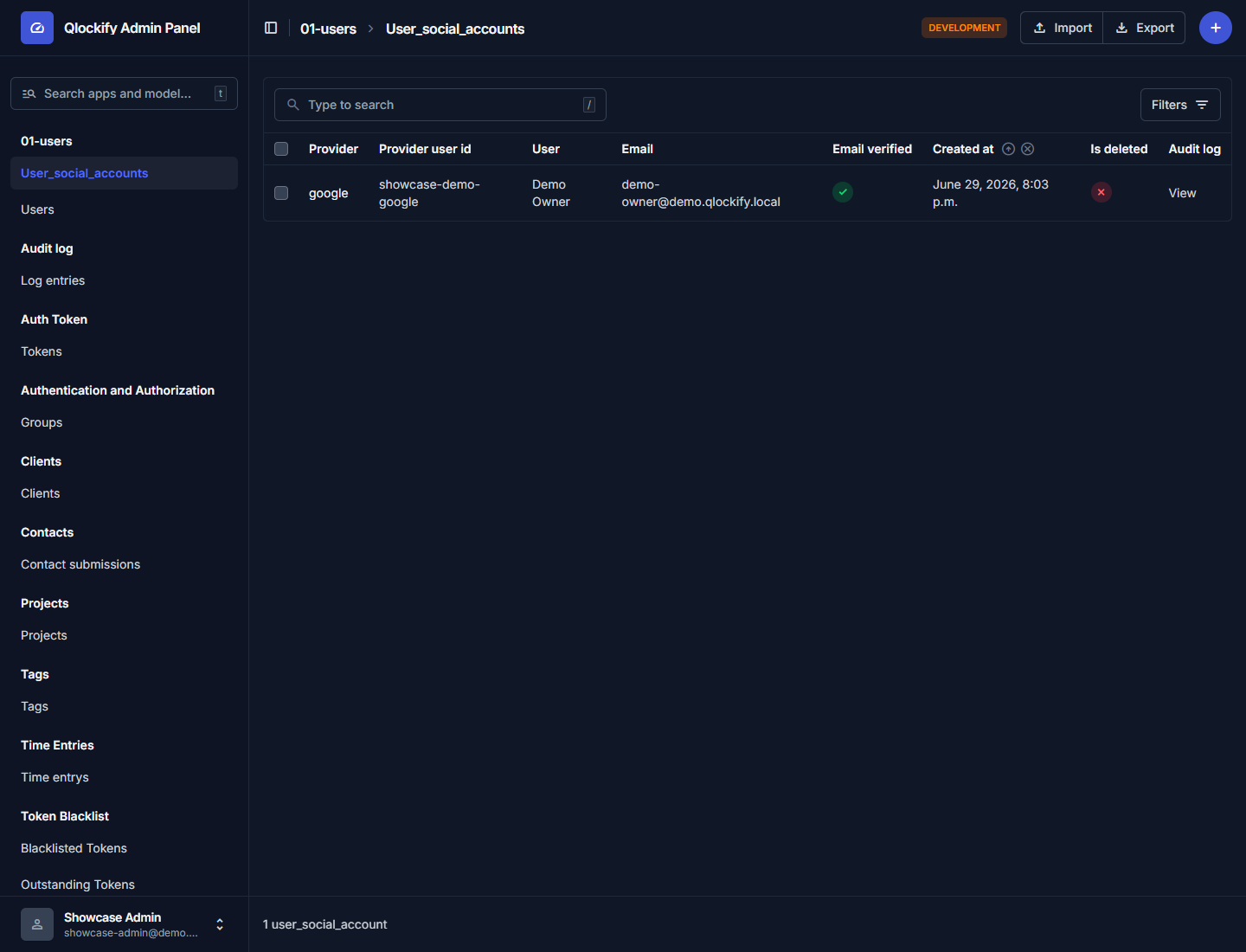Click the Qlockify logo icon
This screenshot has width=1246, height=952.
(x=37, y=28)
